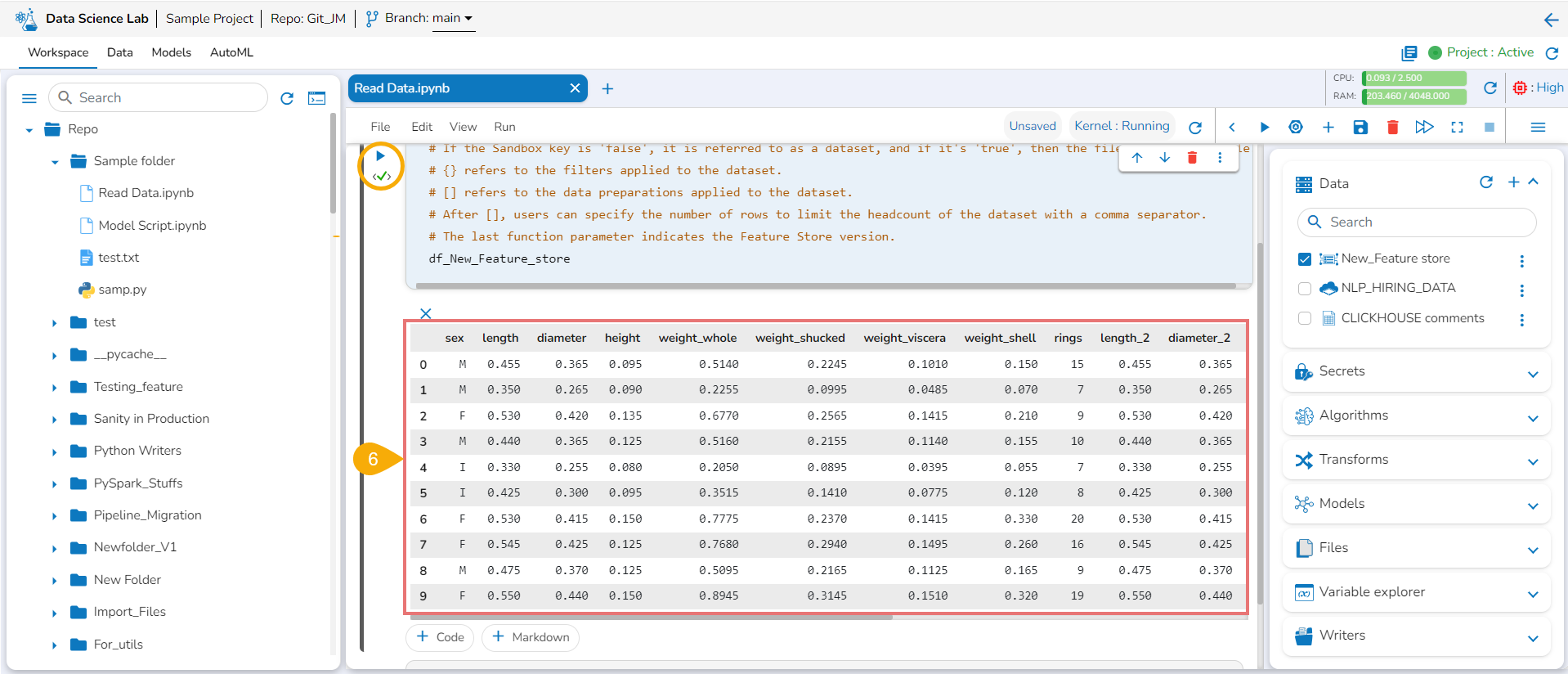
Task: Delete cell with red trash toolbar icon
Action: click(1393, 127)
